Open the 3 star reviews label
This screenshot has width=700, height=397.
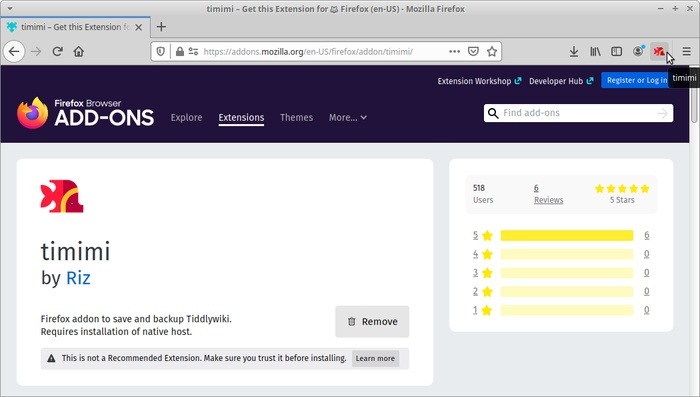point(483,273)
